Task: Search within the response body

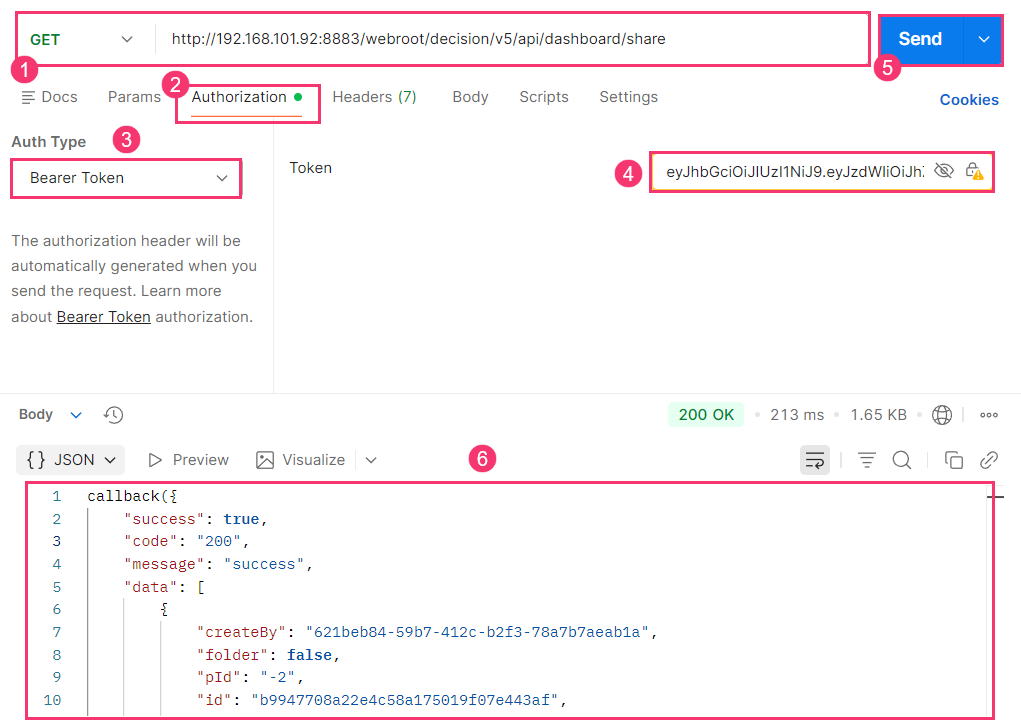Action: [x=901, y=460]
